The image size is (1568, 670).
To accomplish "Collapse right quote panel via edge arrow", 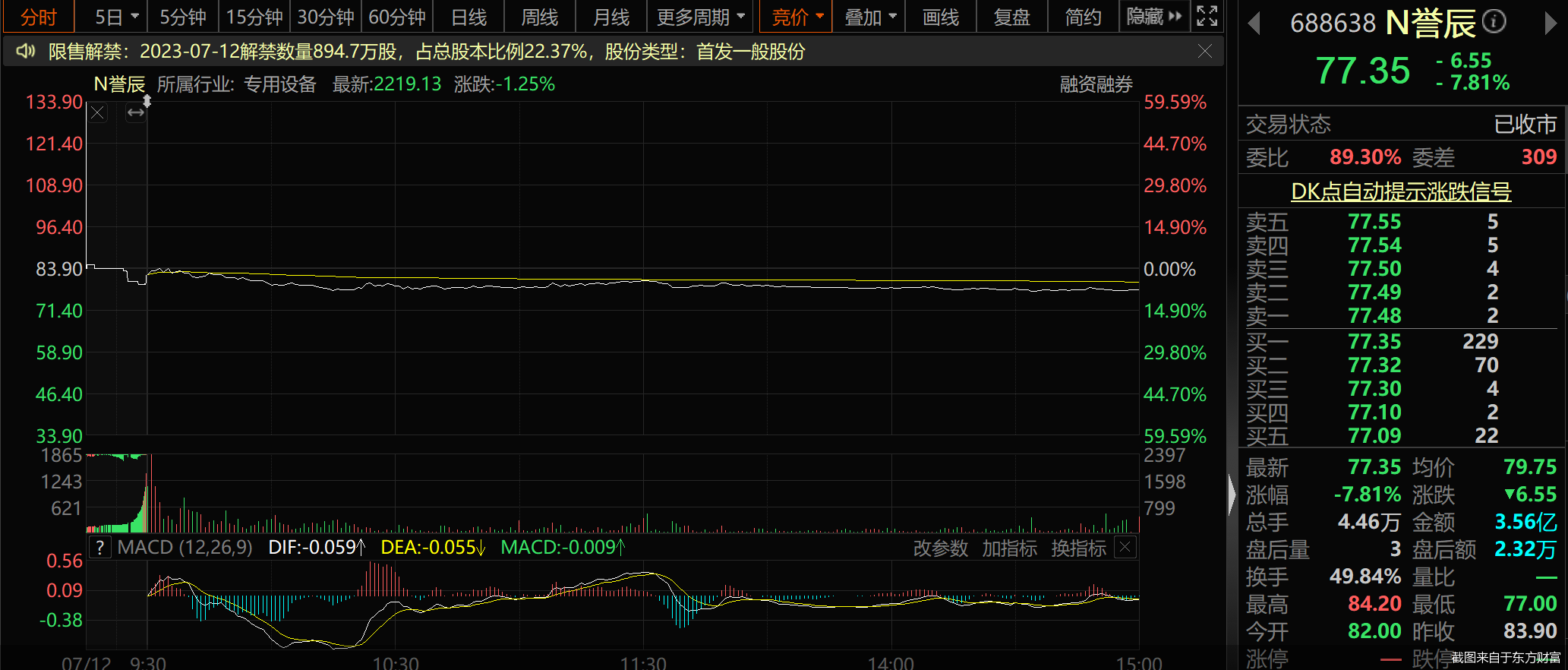I will pyautogui.click(x=1232, y=494).
